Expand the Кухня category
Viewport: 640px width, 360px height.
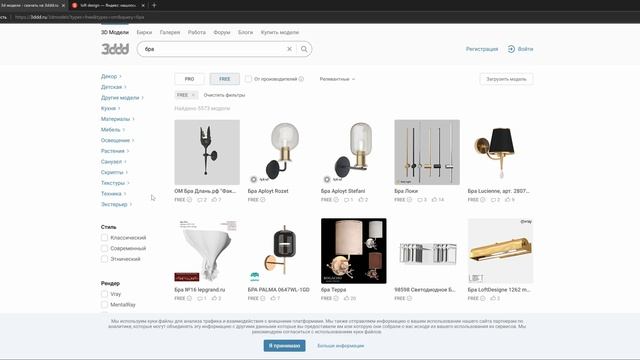(x=110, y=108)
